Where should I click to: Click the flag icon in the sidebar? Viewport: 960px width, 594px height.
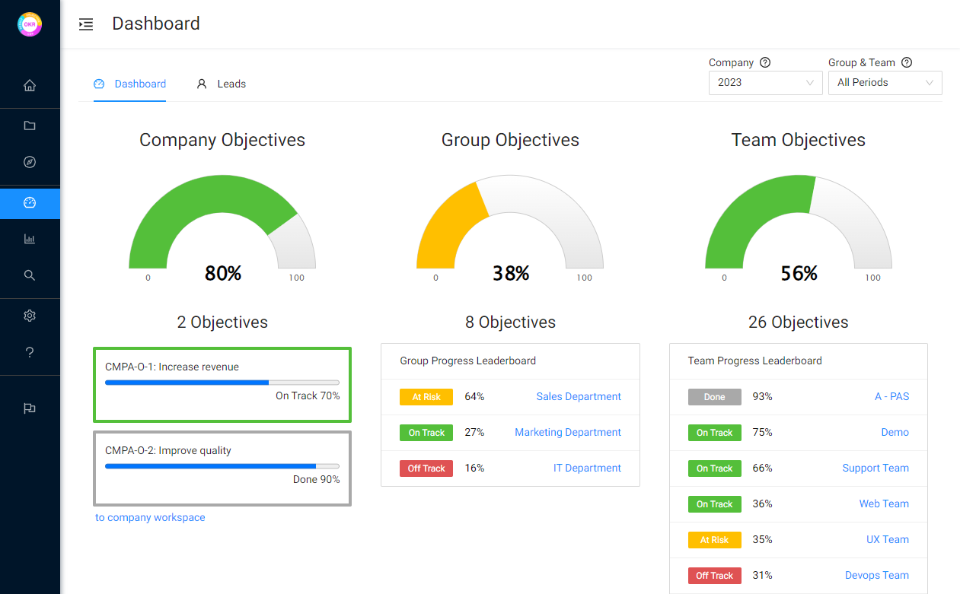(29, 408)
